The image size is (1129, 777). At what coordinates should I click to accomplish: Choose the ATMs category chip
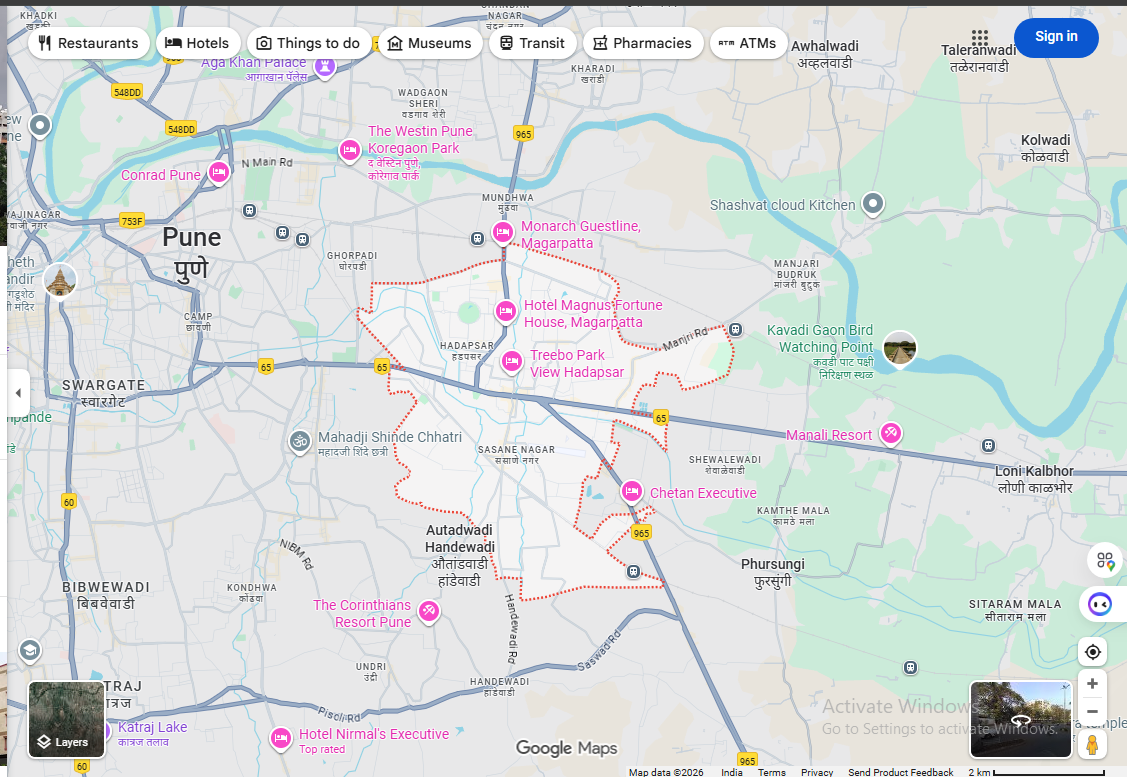coord(747,43)
